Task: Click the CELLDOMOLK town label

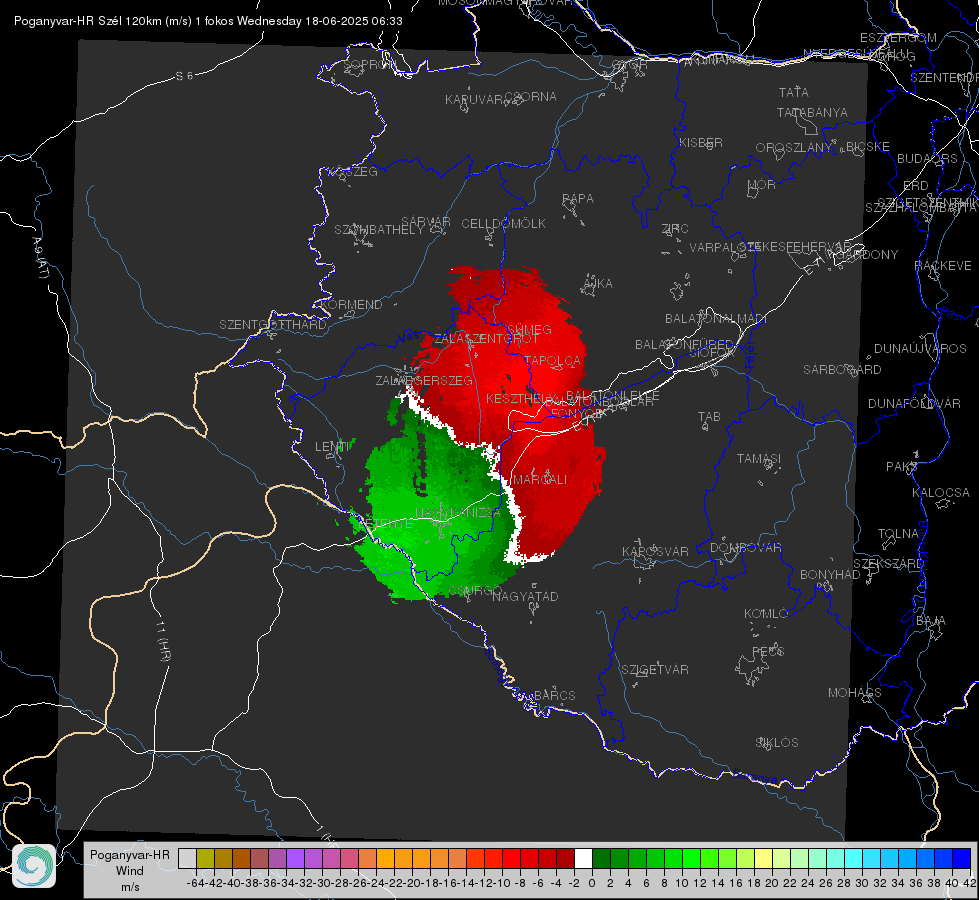Action: pos(503,223)
